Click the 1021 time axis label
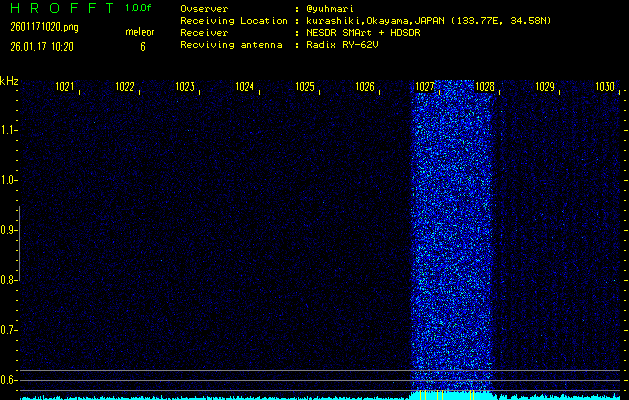Viewport: 629px width, 400px height. [x=65, y=86]
